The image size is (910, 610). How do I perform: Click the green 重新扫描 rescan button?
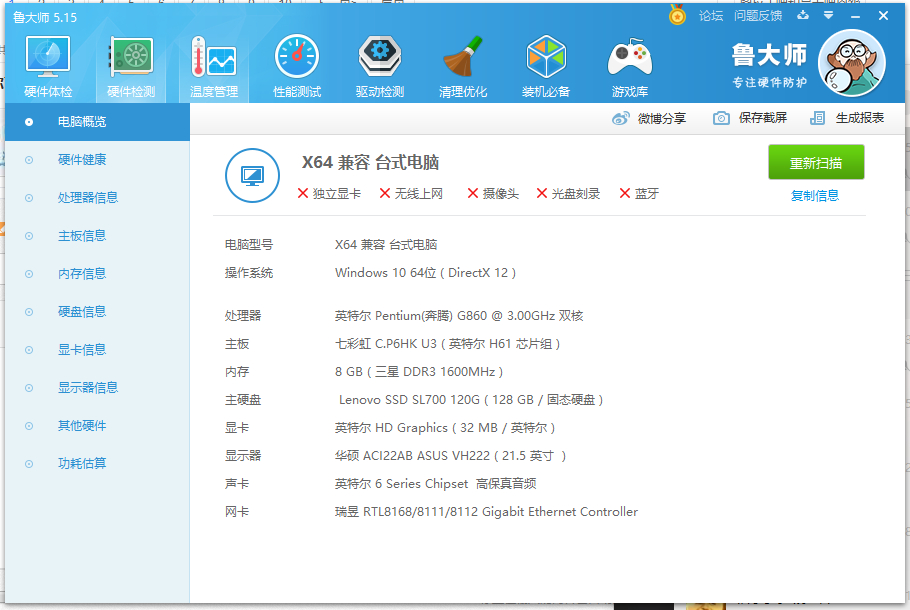click(x=816, y=163)
